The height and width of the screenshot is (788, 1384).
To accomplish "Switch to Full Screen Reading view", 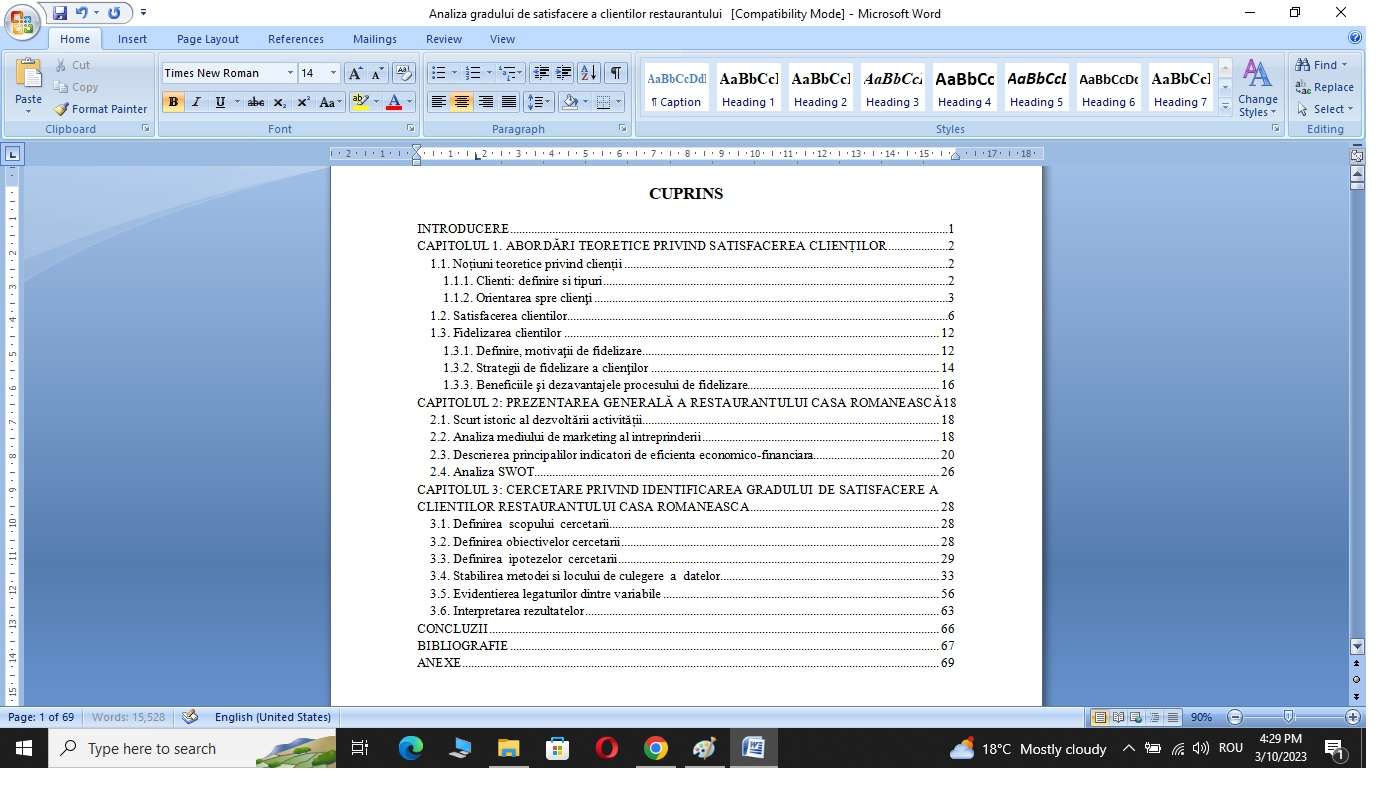I will (1118, 717).
